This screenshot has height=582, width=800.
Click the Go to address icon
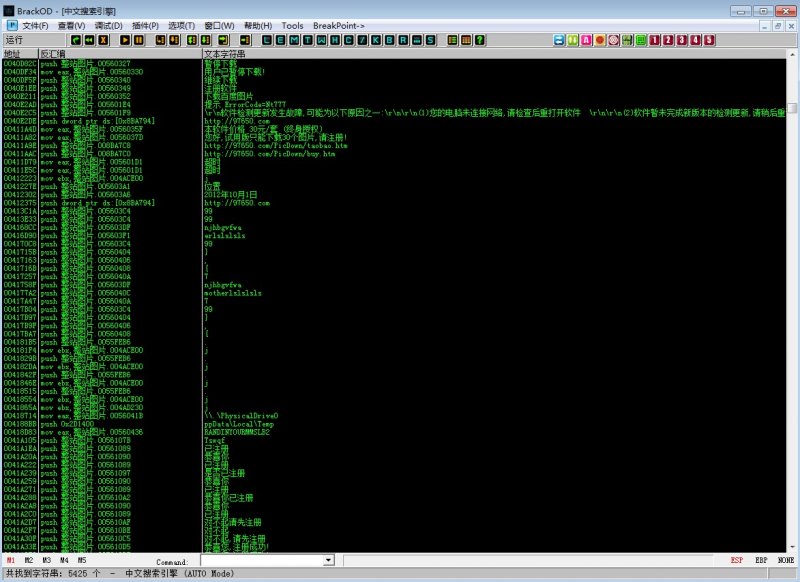click(245, 40)
